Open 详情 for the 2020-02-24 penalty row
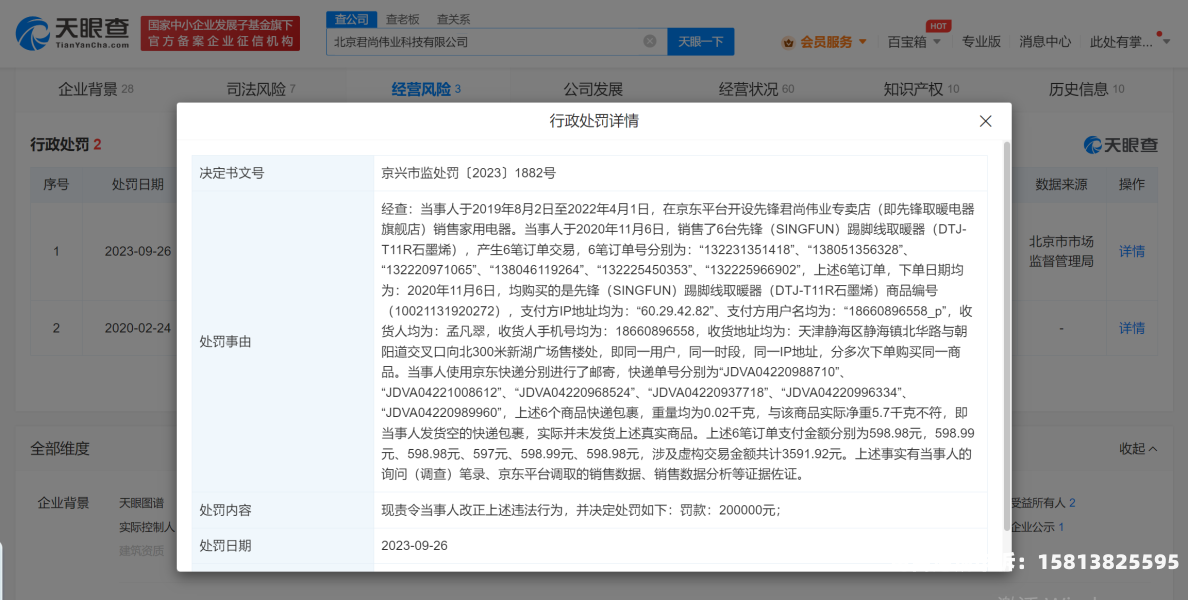The height and width of the screenshot is (600, 1188). (x=1131, y=328)
